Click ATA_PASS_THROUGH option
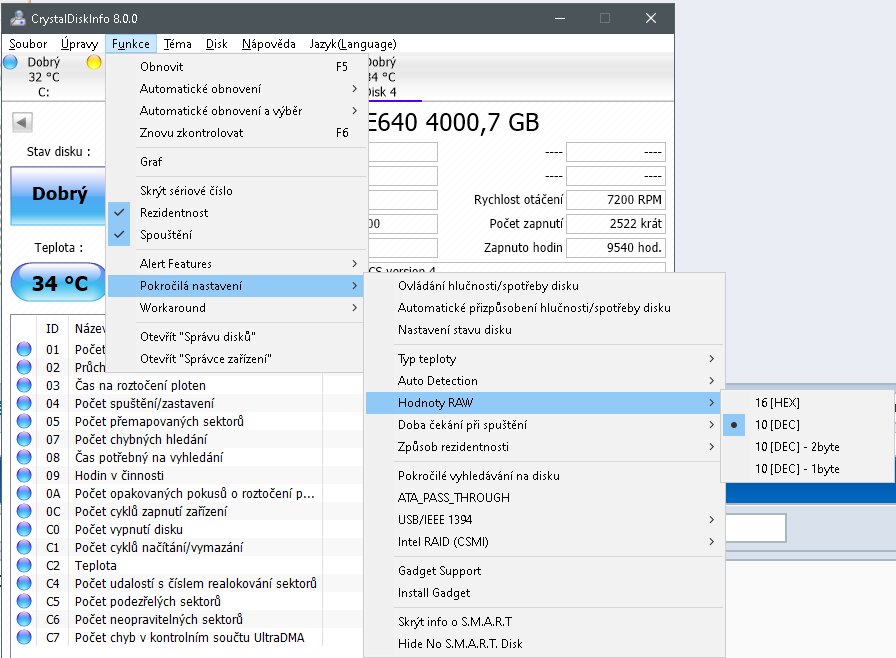Viewport: 896px width, 658px height. [x=545, y=497]
